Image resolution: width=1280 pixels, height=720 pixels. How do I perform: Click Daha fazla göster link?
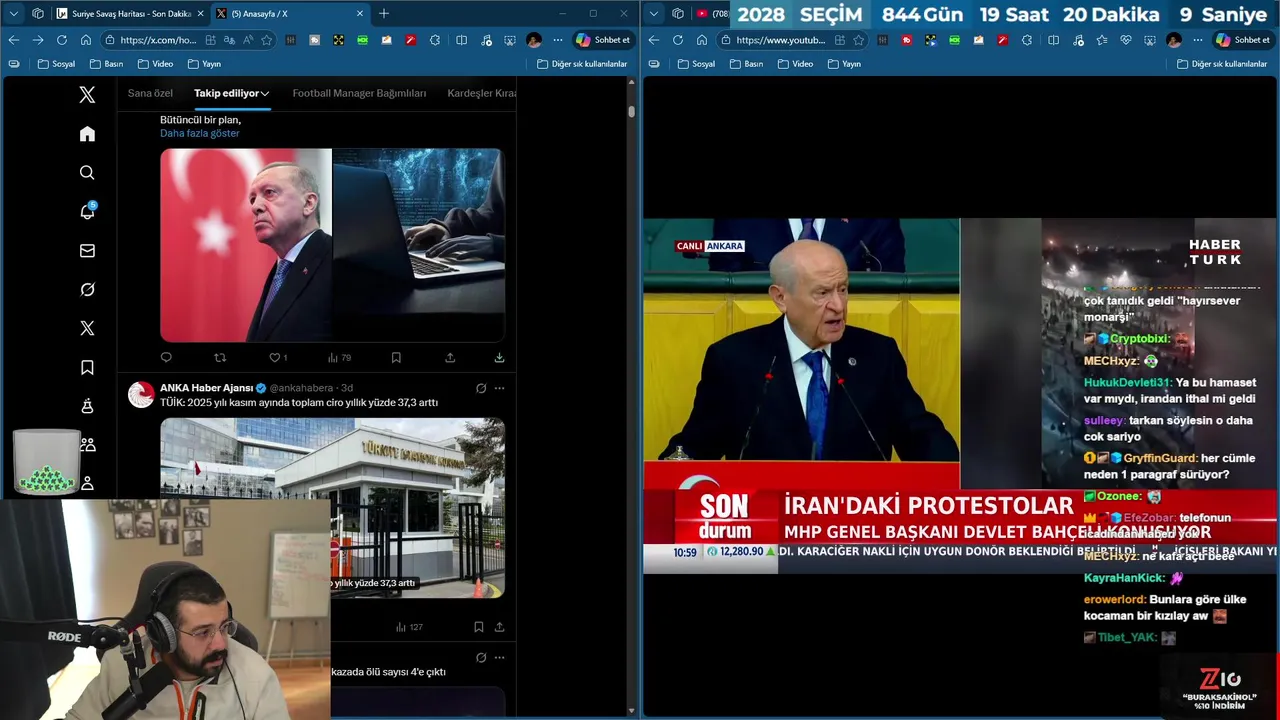(200, 133)
